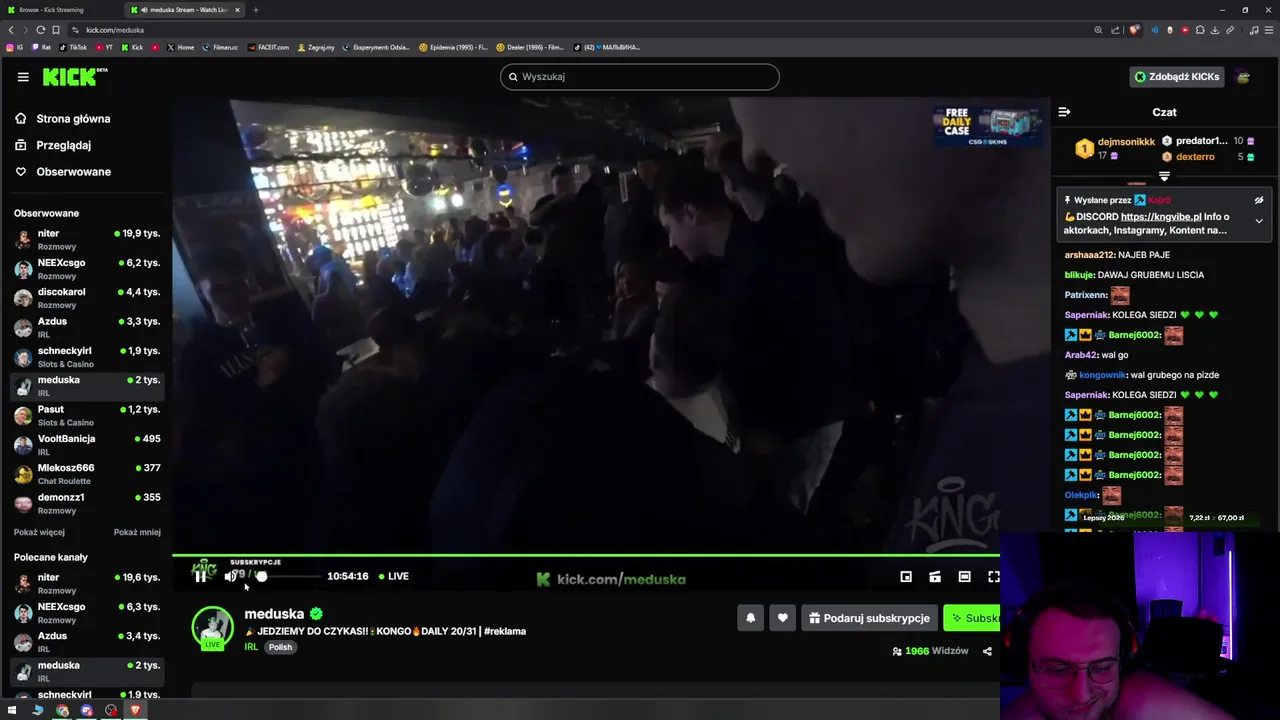Click the Zdobądź KICKs button
The width and height of the screenshot is (1280, 720).
tap(1177, 77)
